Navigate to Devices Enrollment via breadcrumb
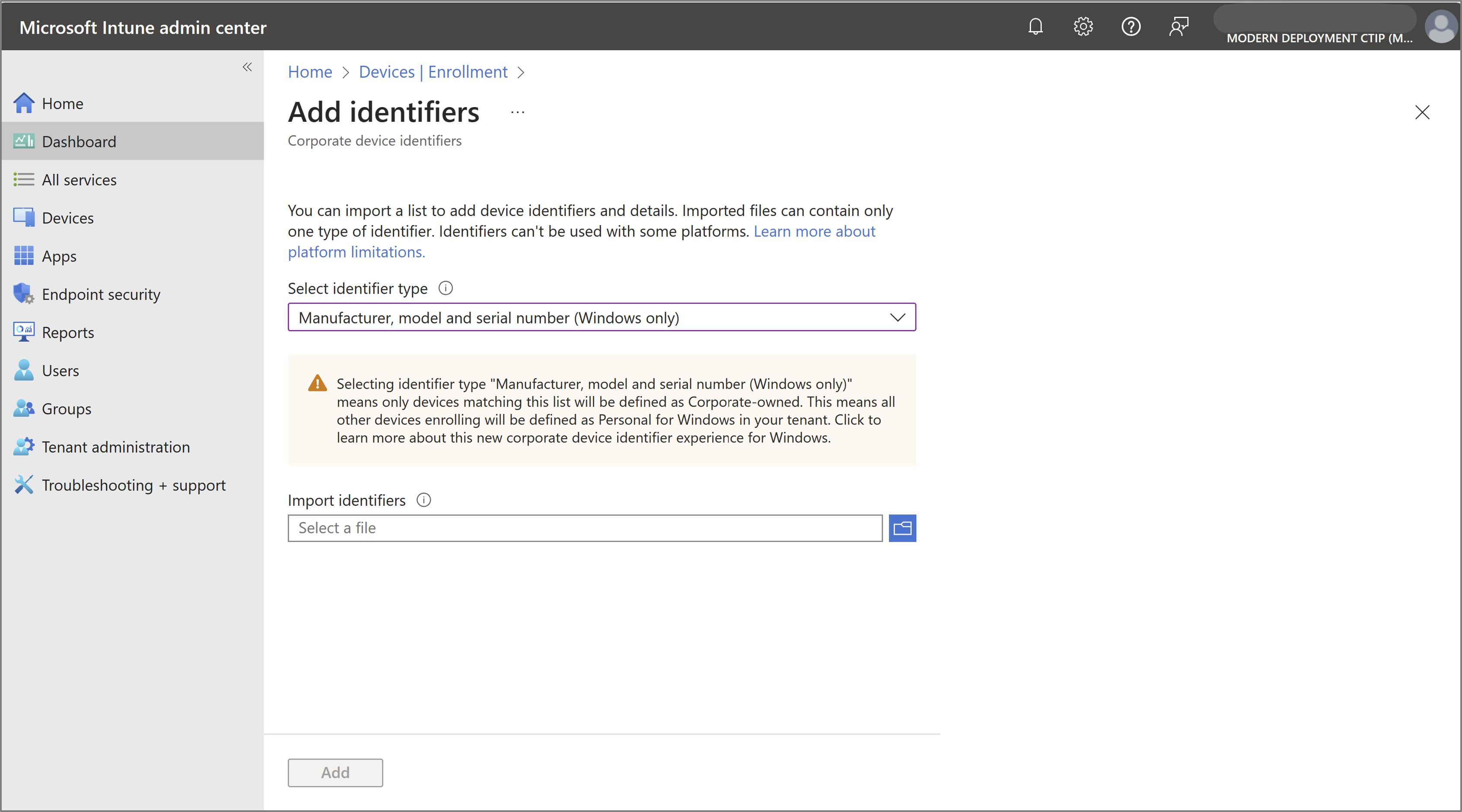 [433, 71]
